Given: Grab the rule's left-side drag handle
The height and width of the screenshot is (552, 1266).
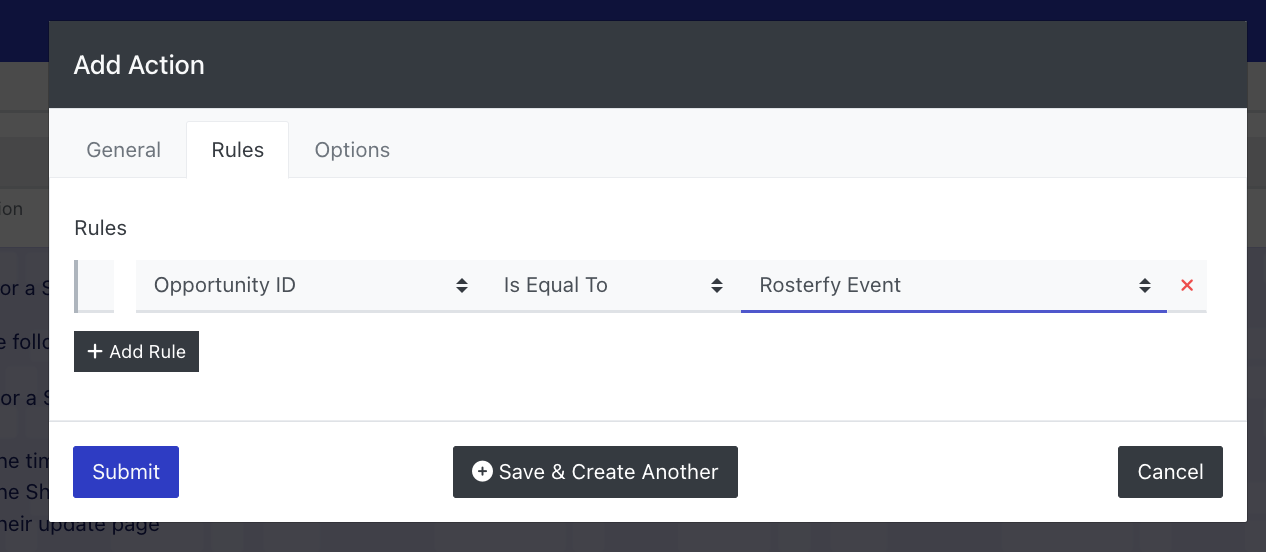Looking at the screenshot, I should click(94, 286).
